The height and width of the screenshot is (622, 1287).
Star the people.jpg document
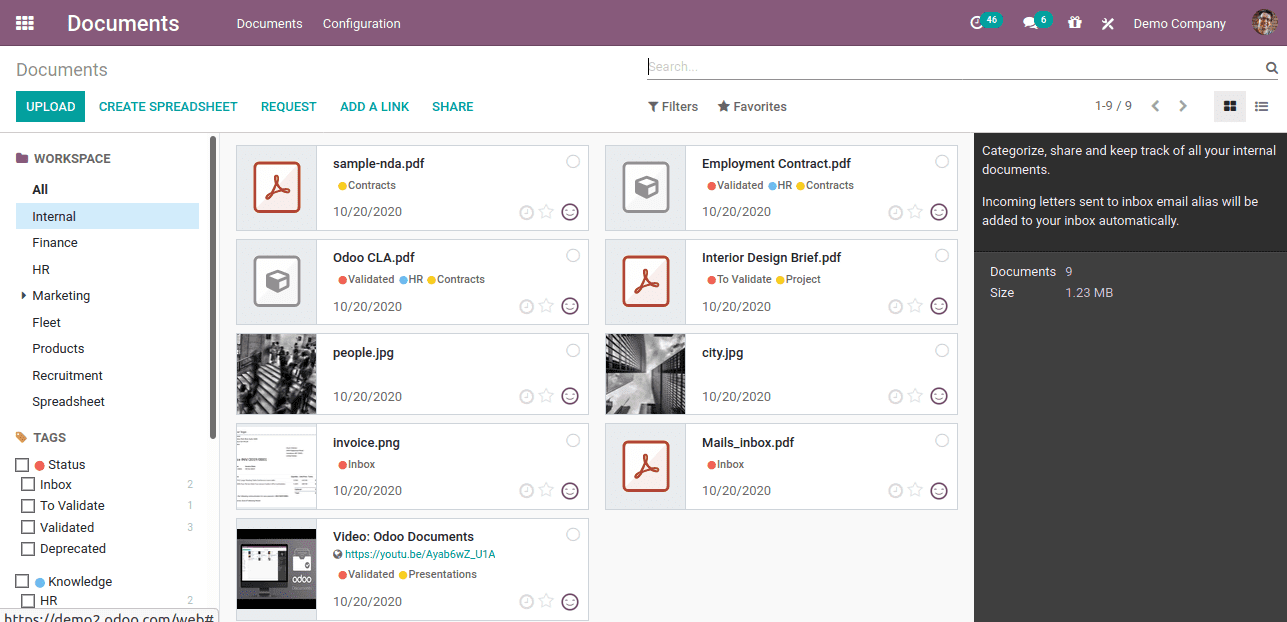coord(546,396)
